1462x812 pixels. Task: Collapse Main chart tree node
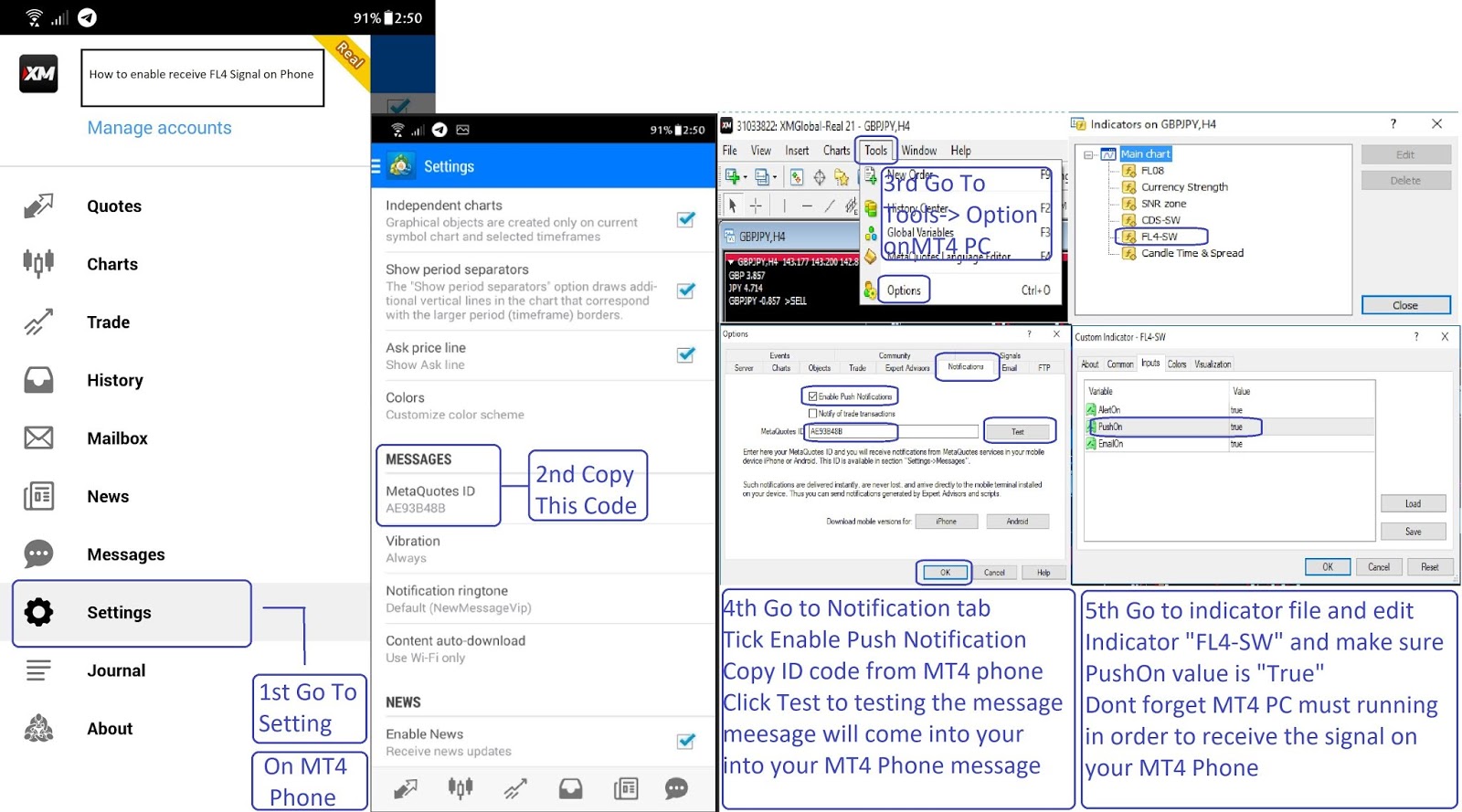(x=1088, y=154)
